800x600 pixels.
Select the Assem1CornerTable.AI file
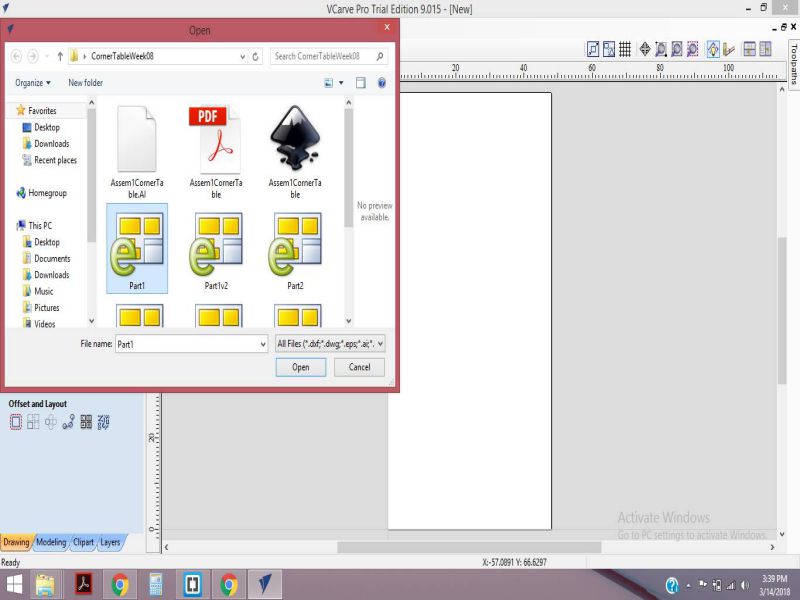pyautogui.click(x=137, y=152)
